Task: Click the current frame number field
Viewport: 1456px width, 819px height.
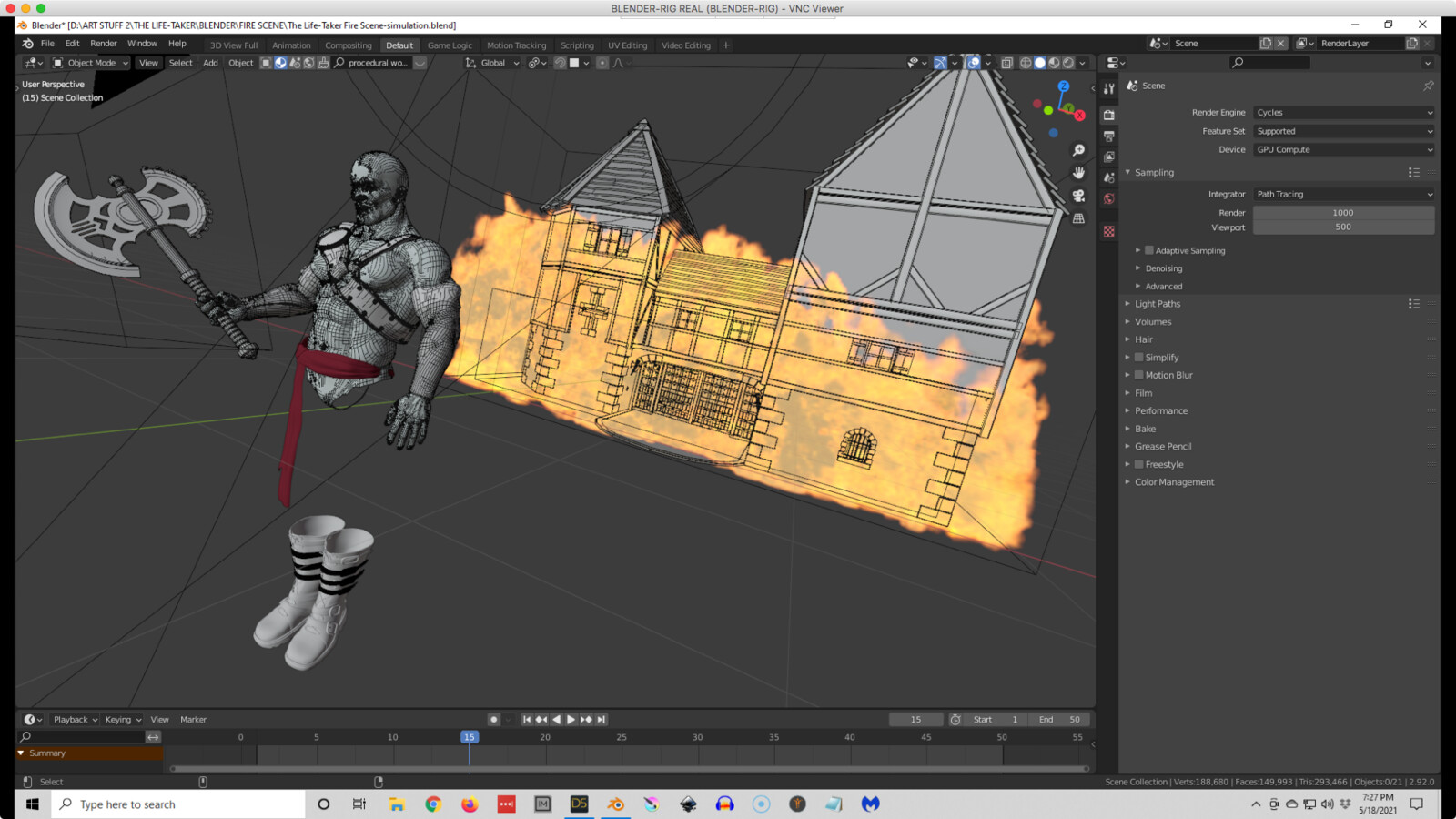Action: (x=915, y=720)
